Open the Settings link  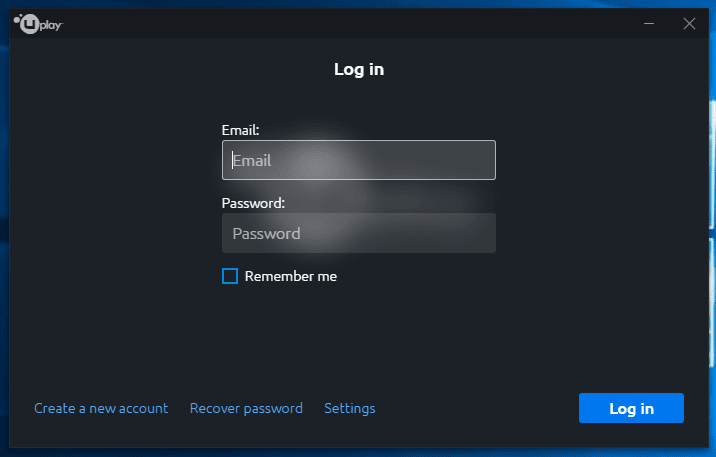[350, 408]
